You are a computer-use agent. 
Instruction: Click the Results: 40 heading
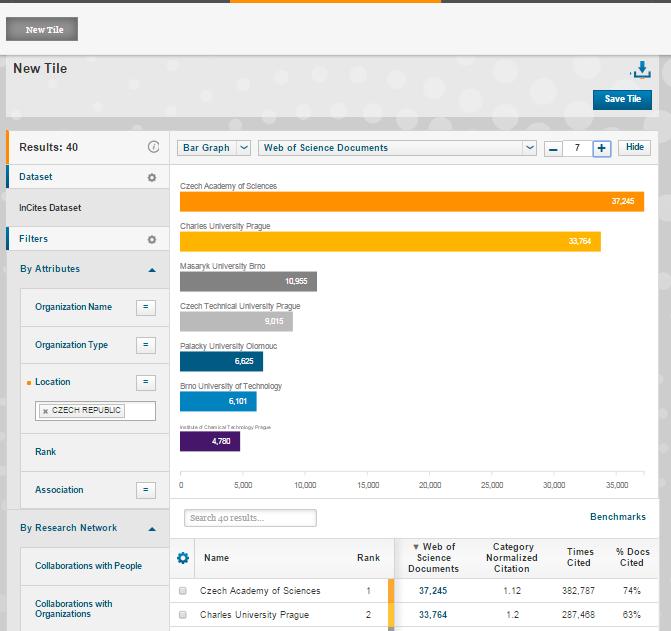click(48, 147)
